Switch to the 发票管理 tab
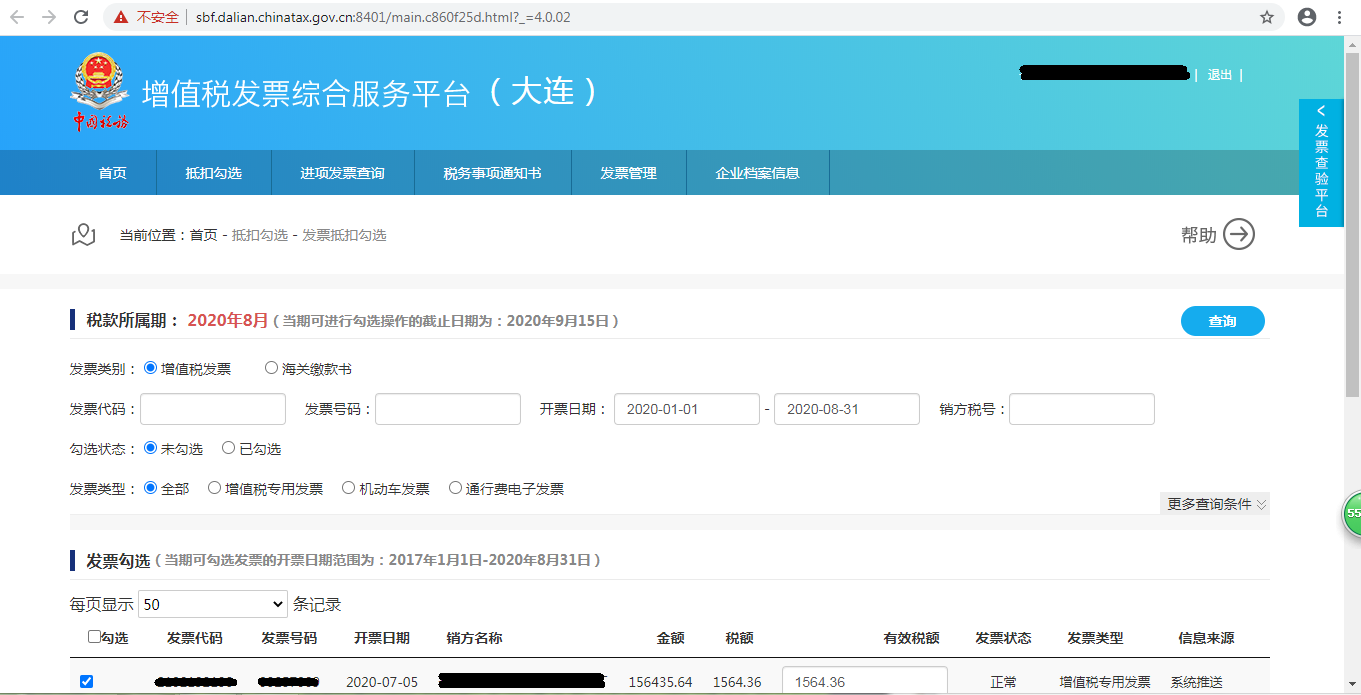1361x695 pixels. [628, 172]
